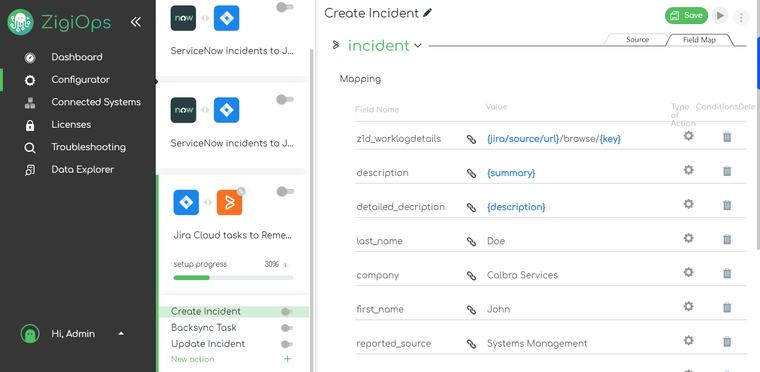Image resolution: width=760 pixels, height=372 pixels.
Task: Click the Data Explorer icon
Action: 30,170
